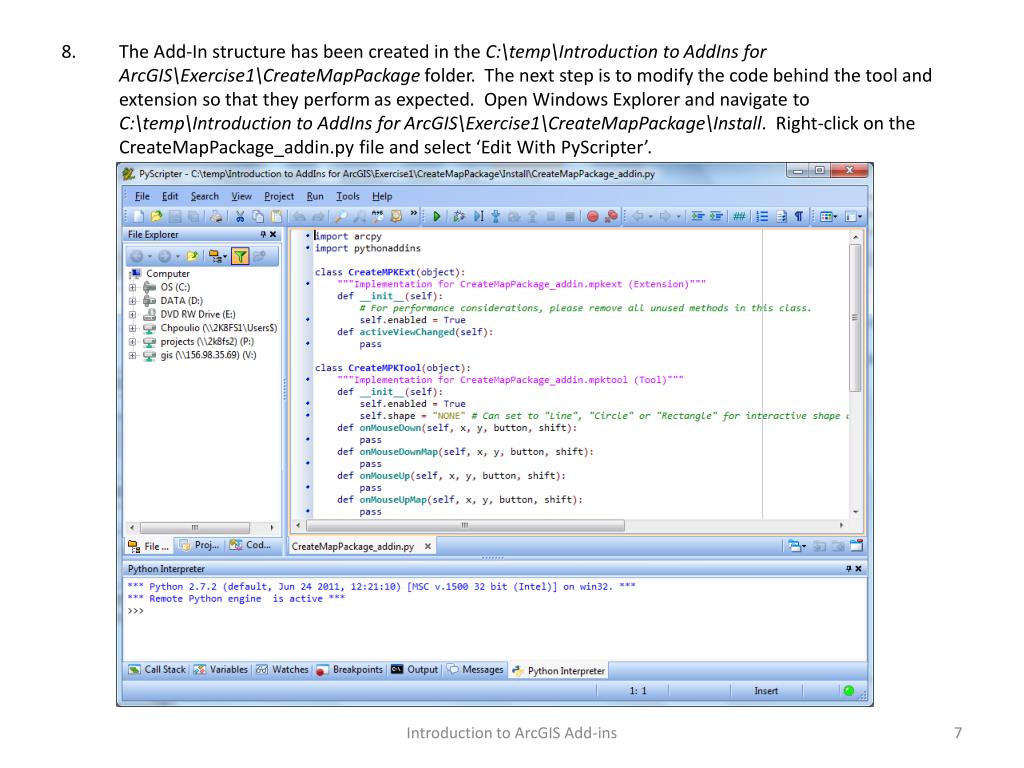Open the last toolbar dropdown button
Viewport: 1024px width, 768px height.
[x=854, y=216]
